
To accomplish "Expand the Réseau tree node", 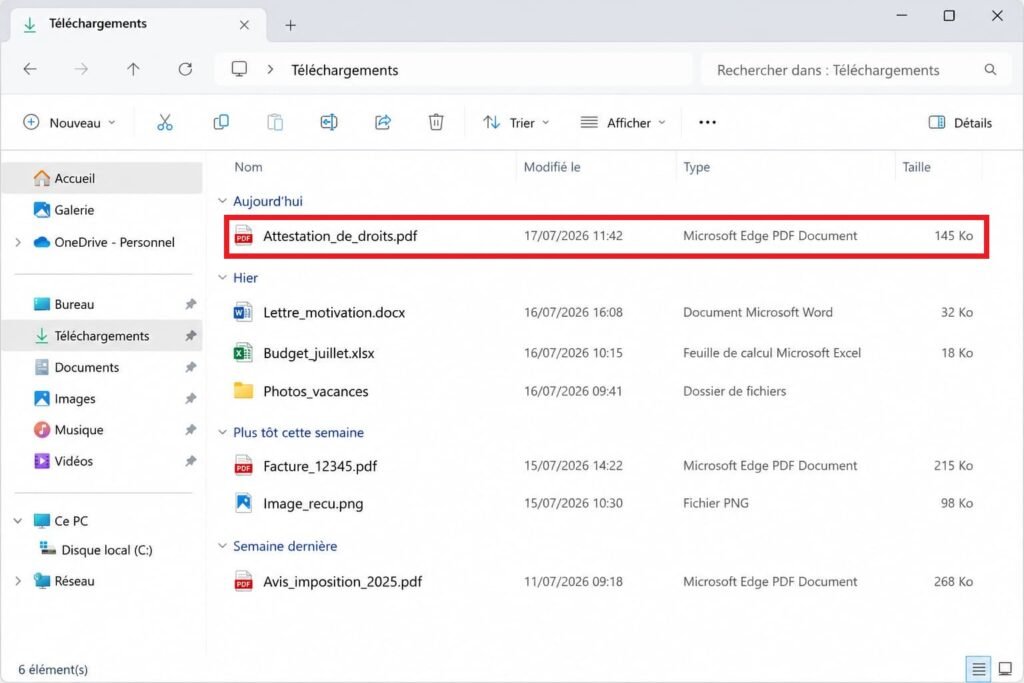I will click(18, 581).
